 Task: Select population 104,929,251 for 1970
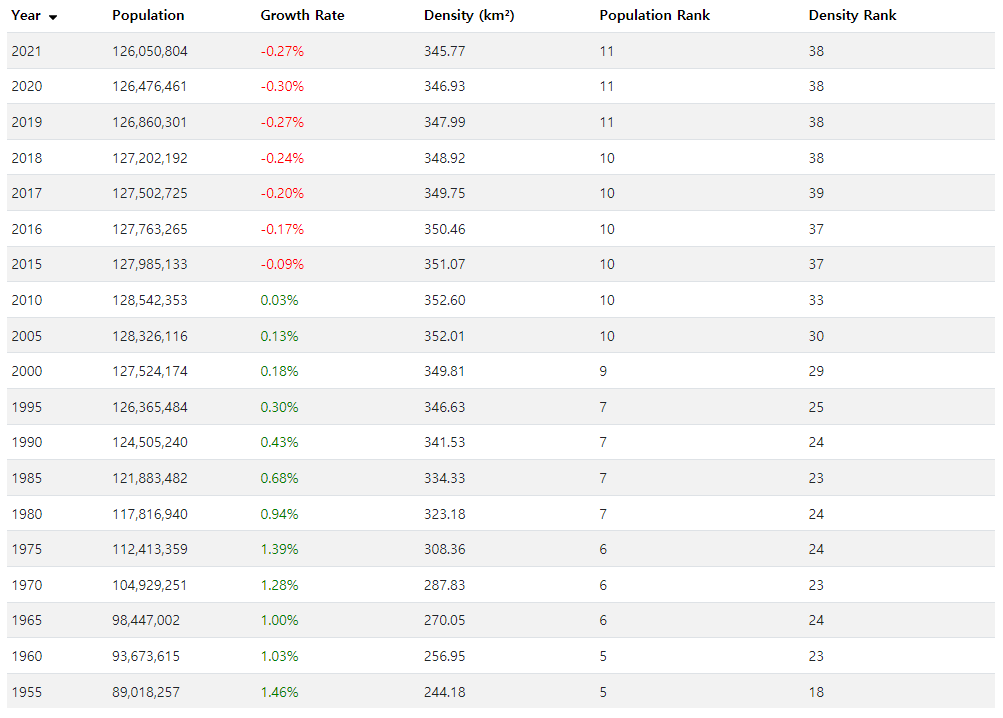click(150, 585)
